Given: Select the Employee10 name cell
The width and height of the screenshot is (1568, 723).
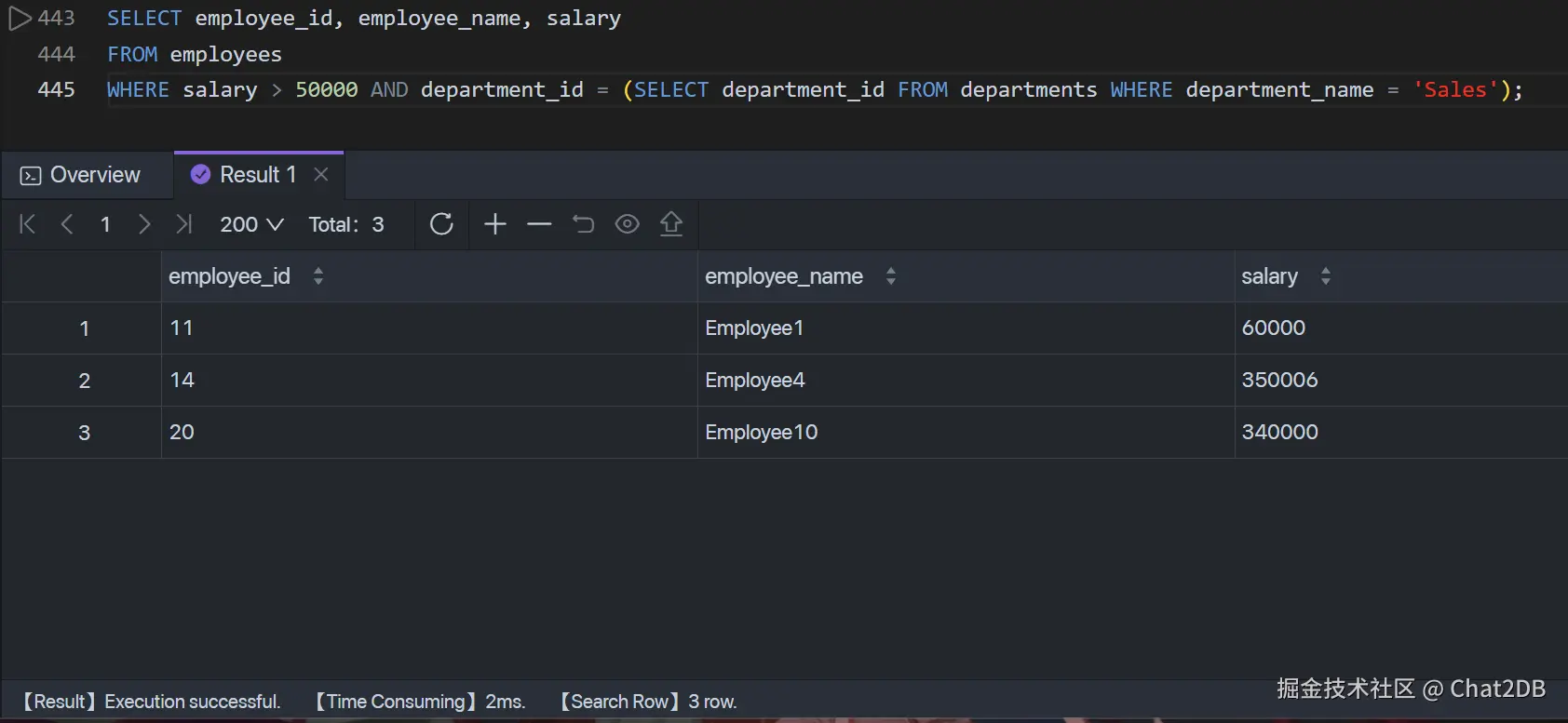Looking at the screenshot, I should tap(966, 433).
